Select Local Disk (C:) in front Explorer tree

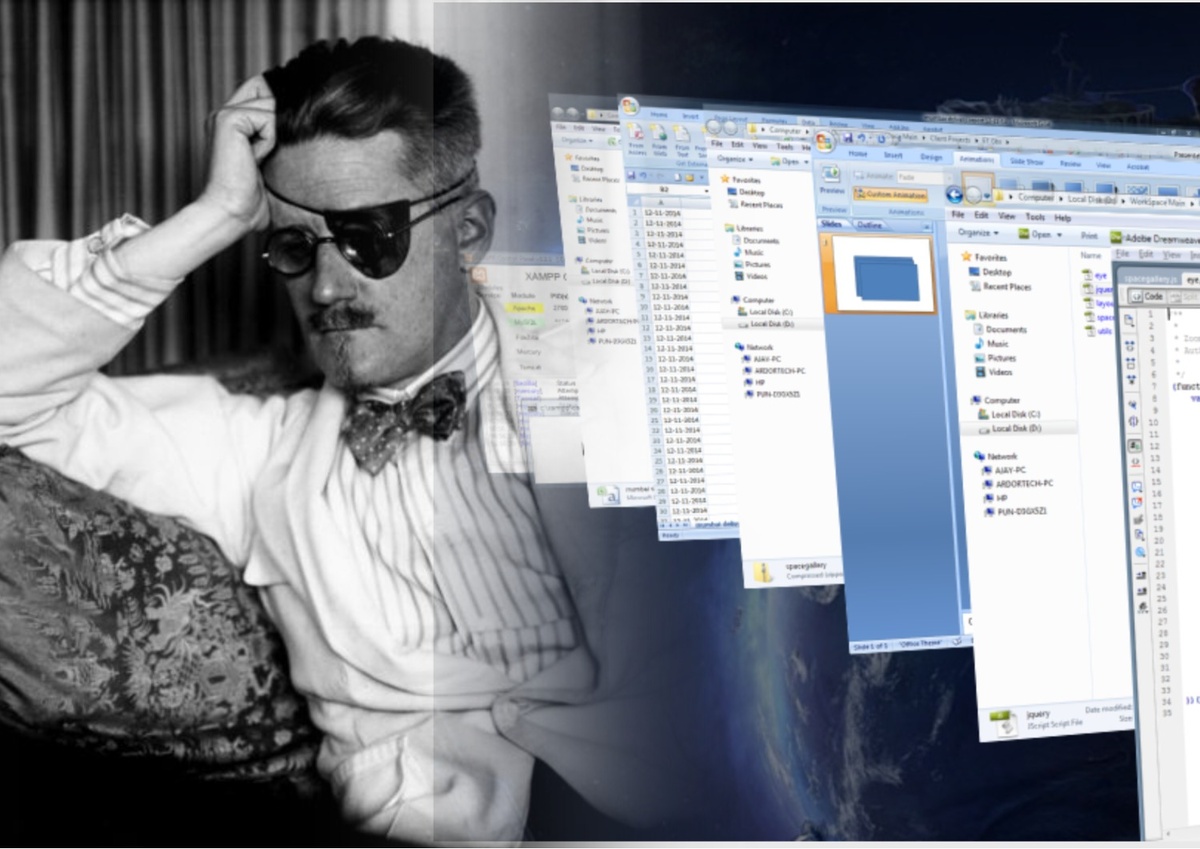pyautogui.click(x=1008, y=414)
